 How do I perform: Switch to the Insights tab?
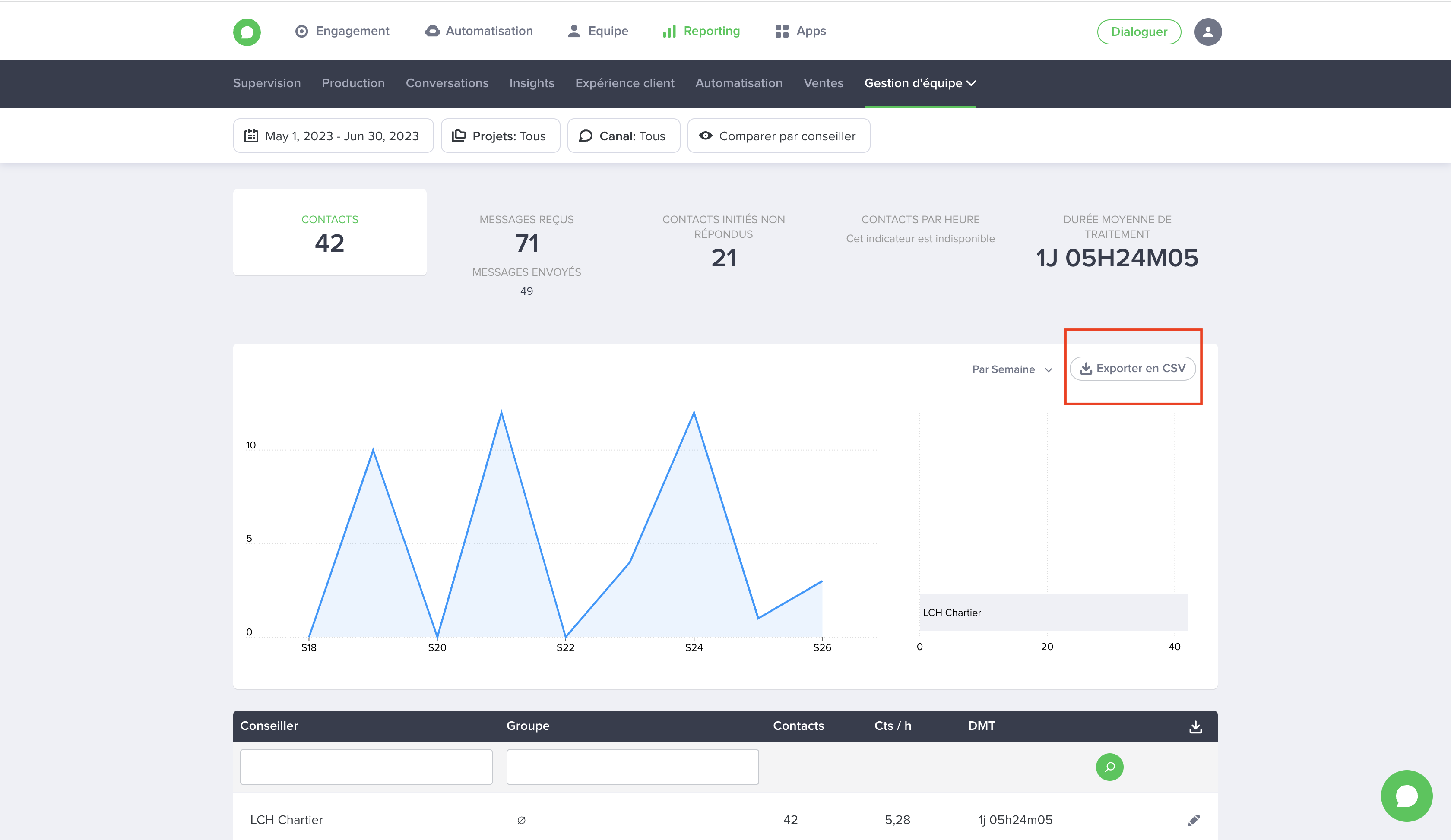532,83
